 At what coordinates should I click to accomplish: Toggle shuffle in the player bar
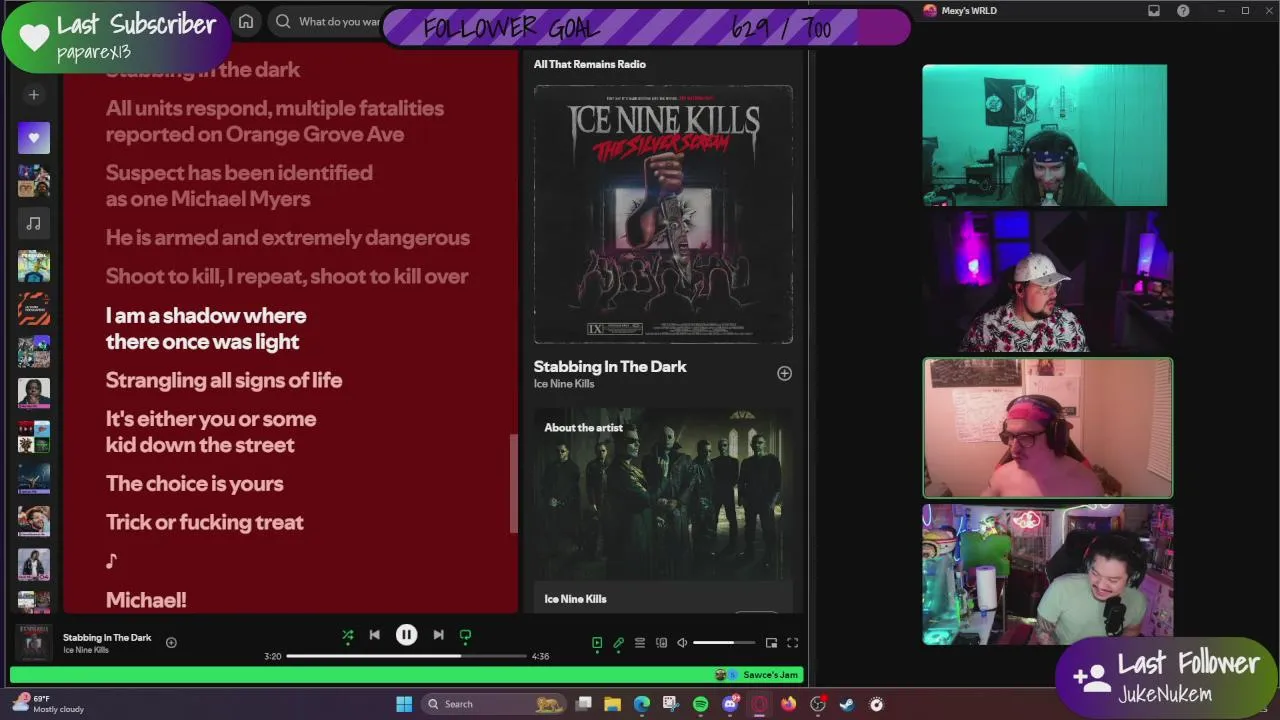(347, 635)
